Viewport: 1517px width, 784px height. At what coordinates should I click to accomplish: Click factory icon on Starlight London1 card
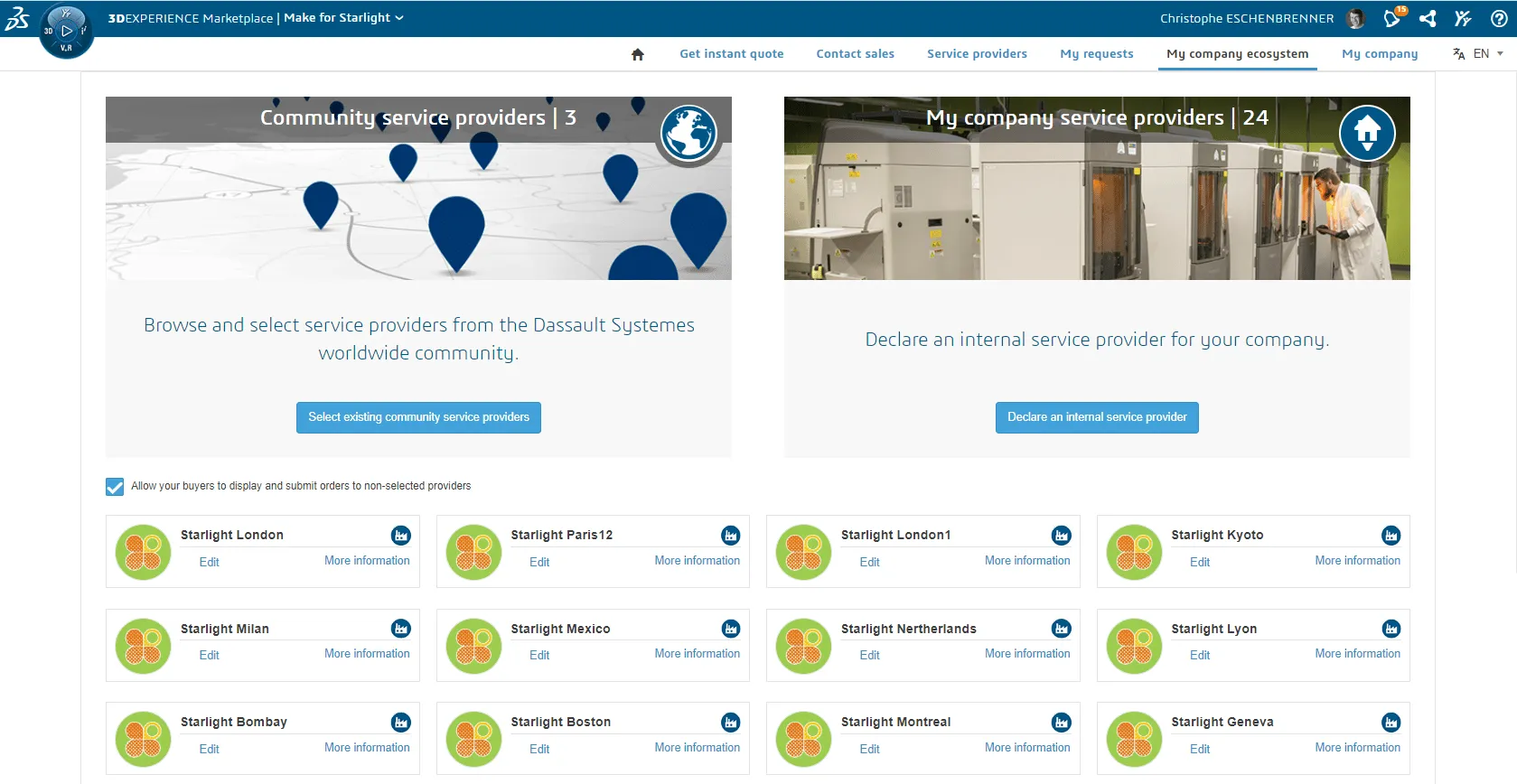1062,536
